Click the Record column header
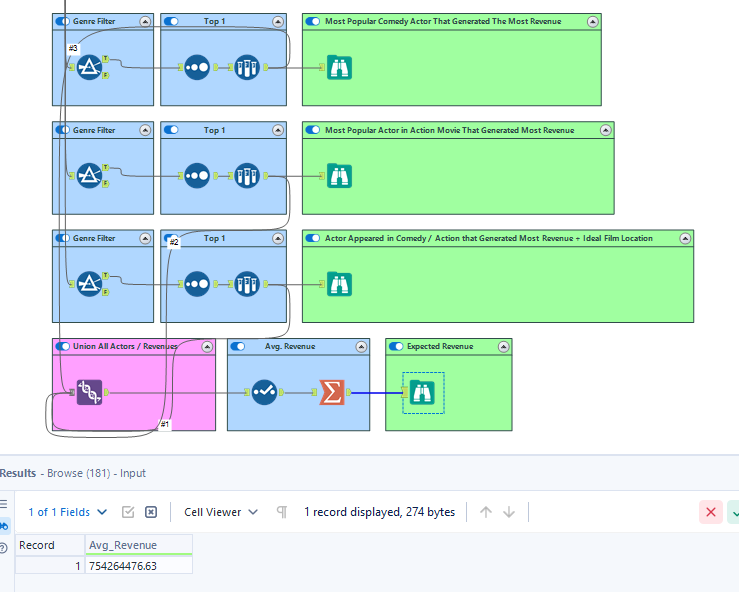The width and height of the screenshot is (739, 592). [50, 545]
